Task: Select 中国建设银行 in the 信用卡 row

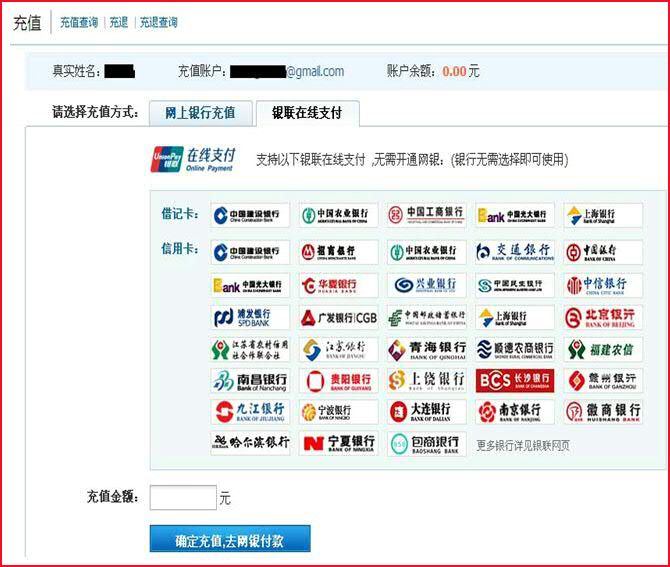Action: (250, 252)
